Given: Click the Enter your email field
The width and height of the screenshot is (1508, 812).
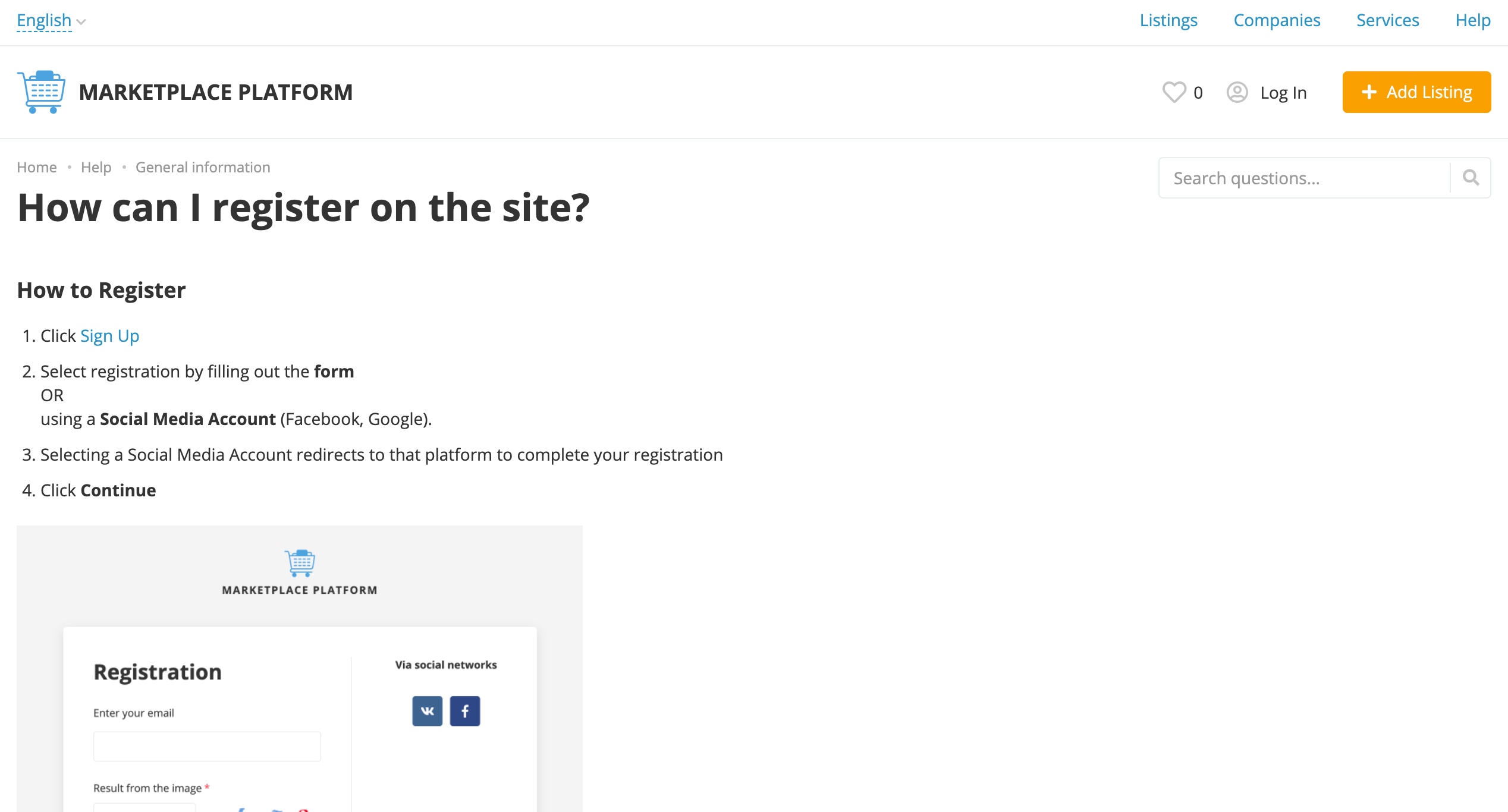Looking at the screenshot, I should (x=207, y=746).
